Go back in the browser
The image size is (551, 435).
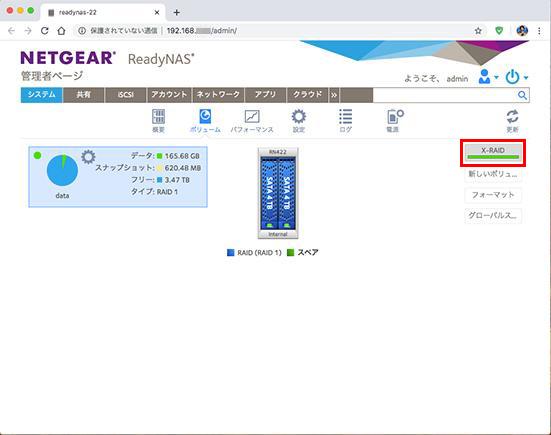coord(11,31)
